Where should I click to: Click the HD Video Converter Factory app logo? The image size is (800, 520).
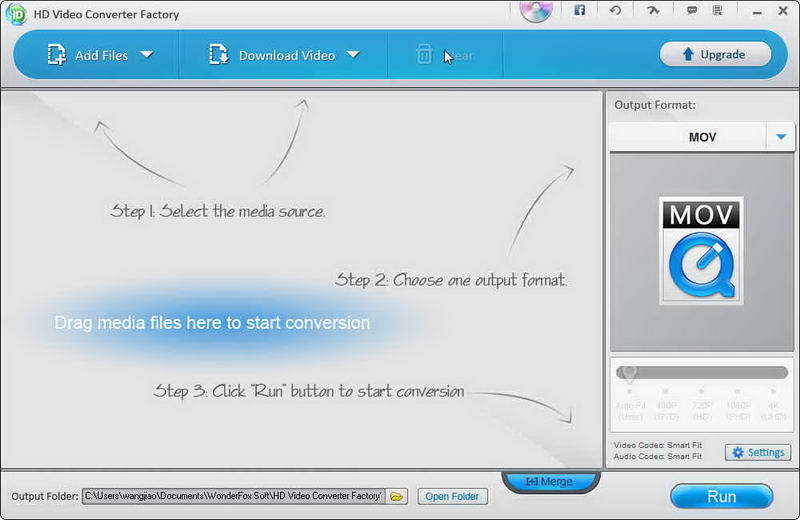click(16, 14)
